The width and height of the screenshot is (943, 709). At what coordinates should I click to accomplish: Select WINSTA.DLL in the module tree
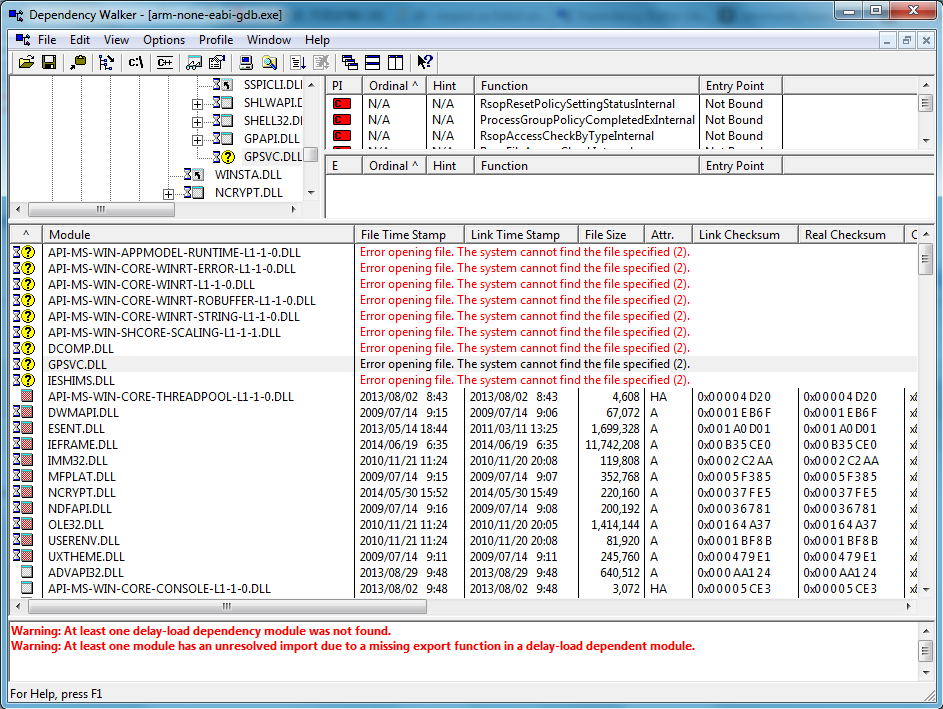pyautogui.click(x=248, y=174)
